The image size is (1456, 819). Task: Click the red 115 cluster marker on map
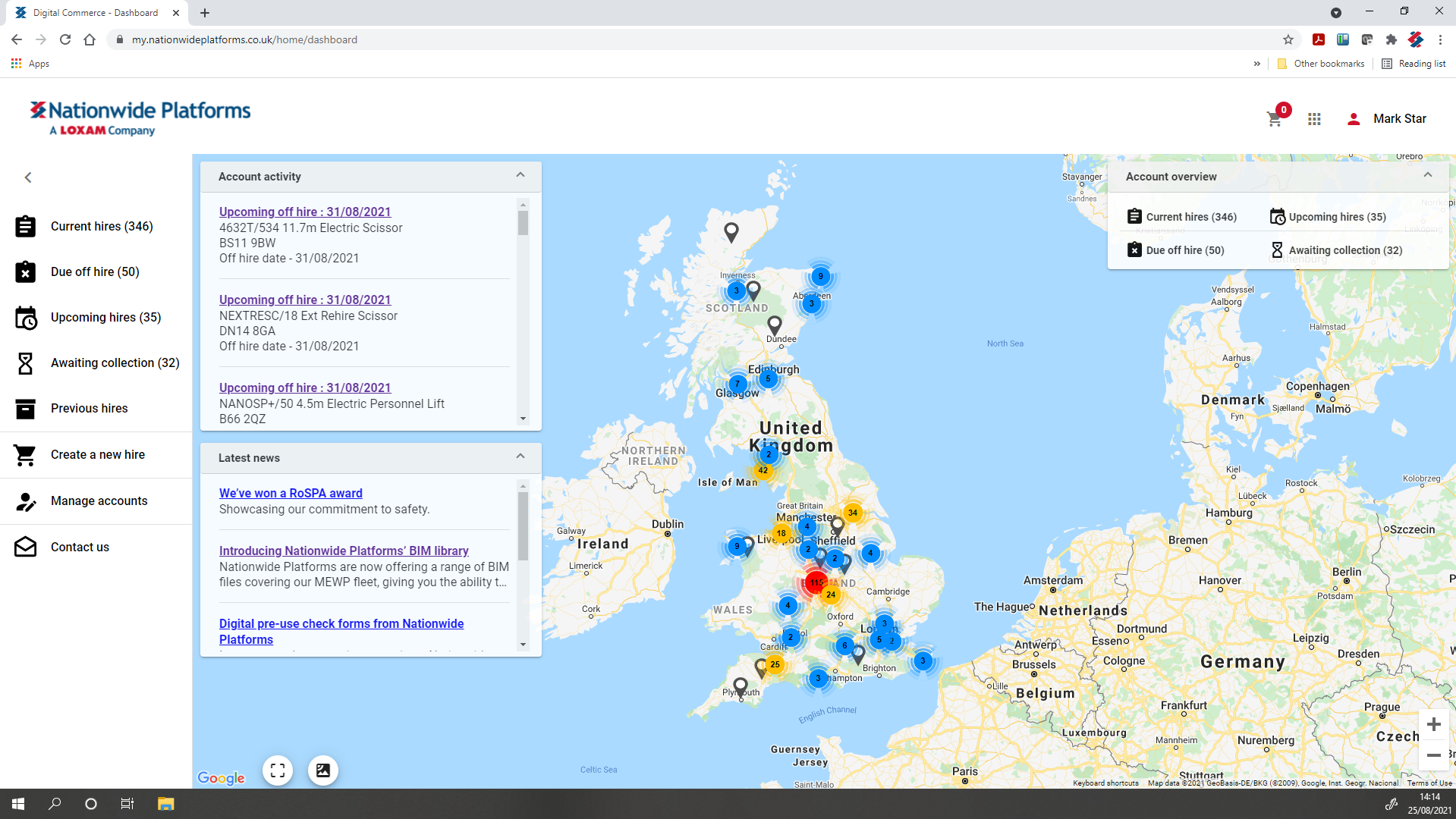tap(816, 582)
